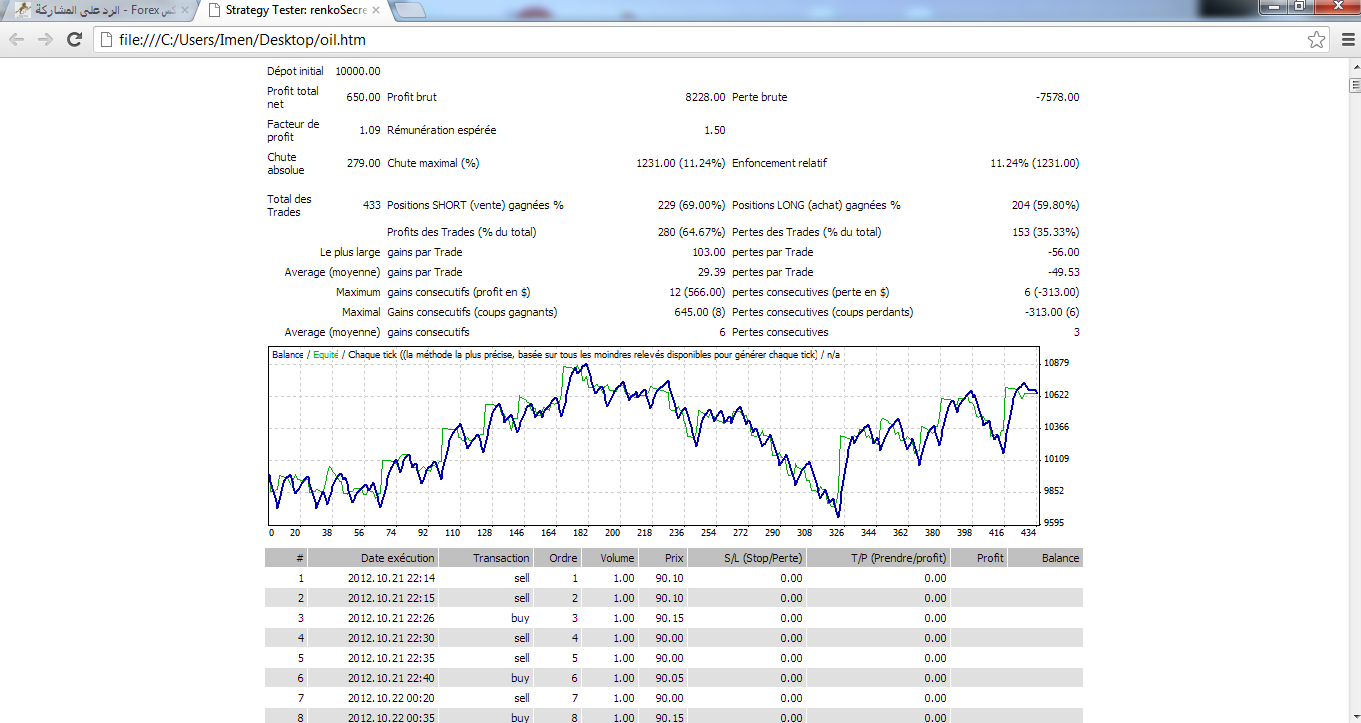Select the Strategy Tester: renkoSecre tab

click(x=294, y=10)
